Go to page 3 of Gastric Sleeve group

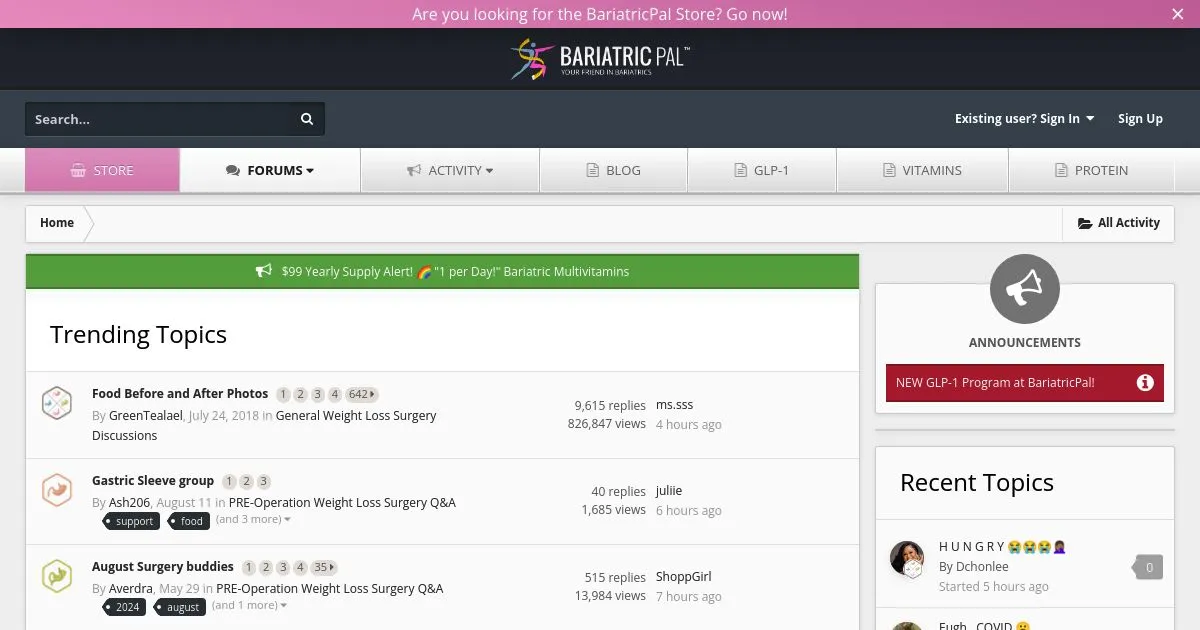click(264, 482)
